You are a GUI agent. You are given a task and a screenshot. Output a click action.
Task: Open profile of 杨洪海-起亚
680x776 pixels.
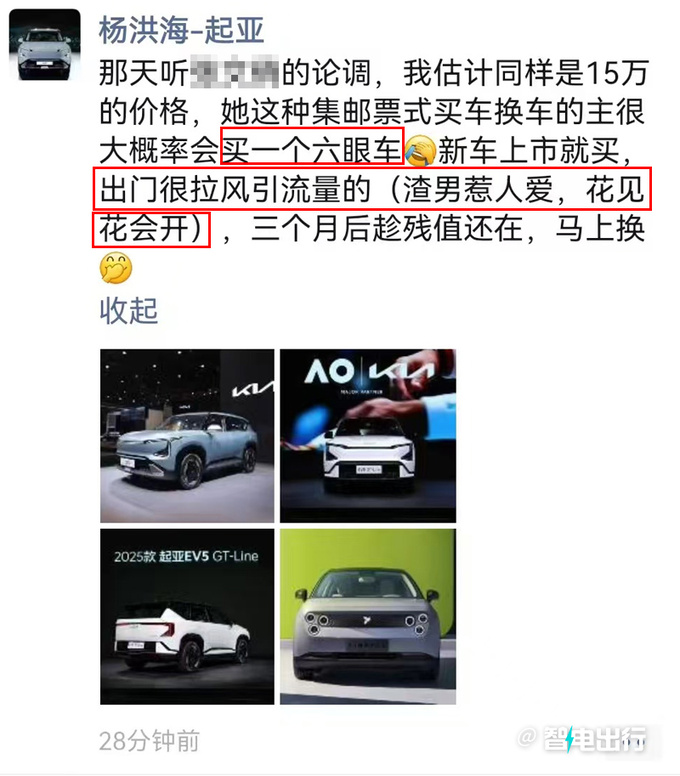pos(182,31)
